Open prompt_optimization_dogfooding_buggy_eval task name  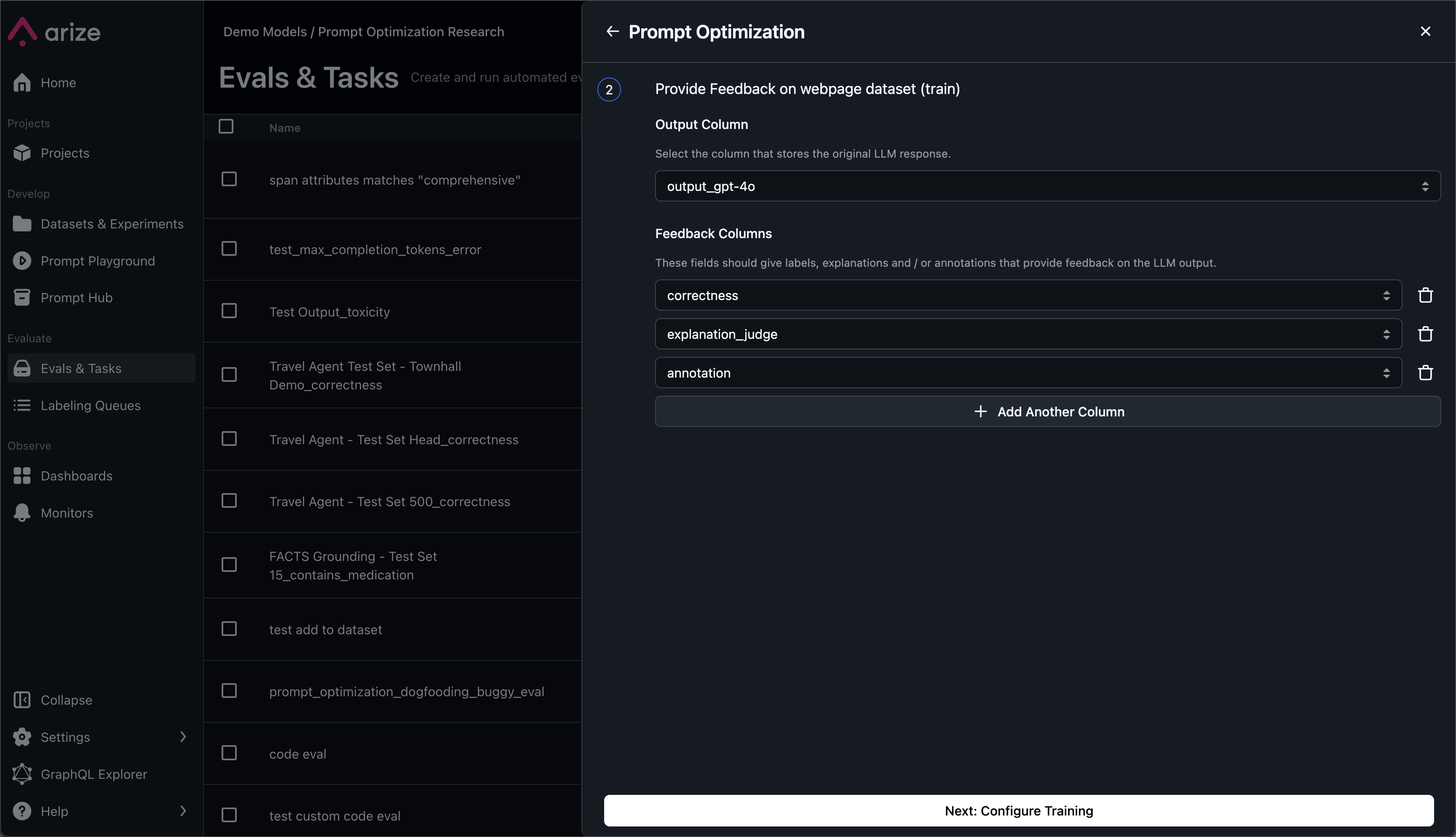[x=407, y=692]
